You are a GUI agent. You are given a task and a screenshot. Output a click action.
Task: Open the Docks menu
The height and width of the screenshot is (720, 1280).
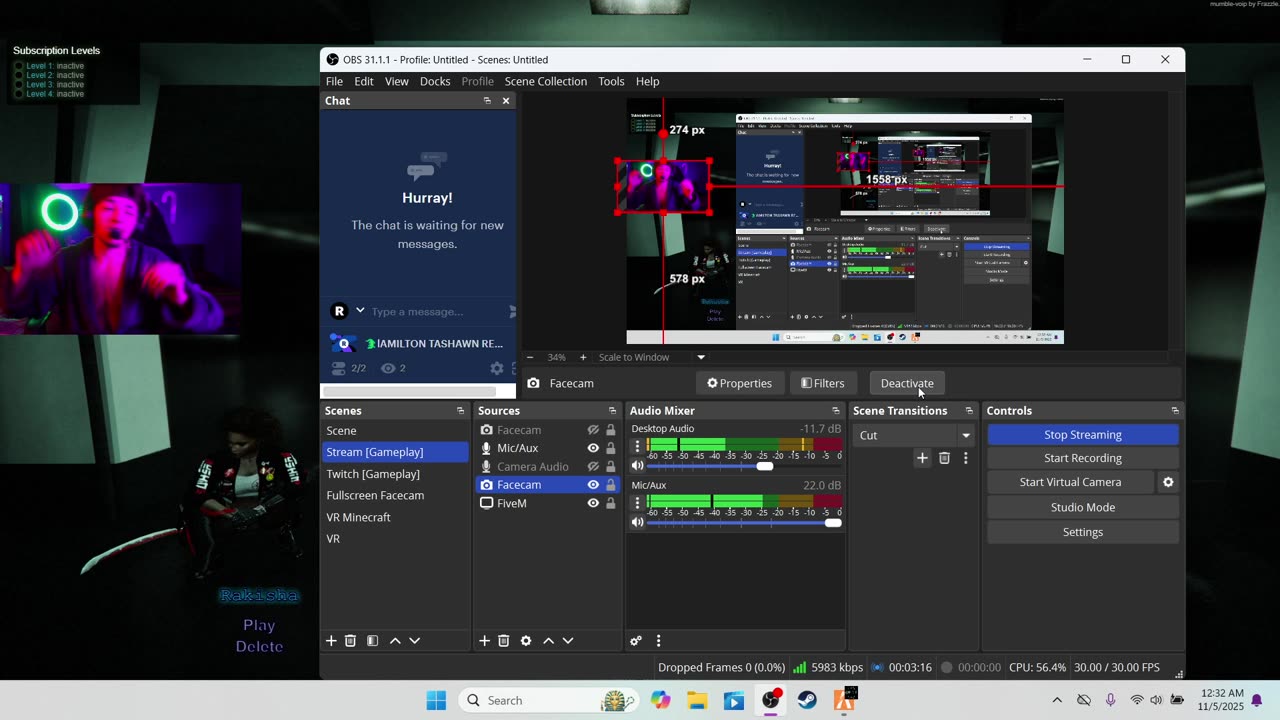coord(434,81)
